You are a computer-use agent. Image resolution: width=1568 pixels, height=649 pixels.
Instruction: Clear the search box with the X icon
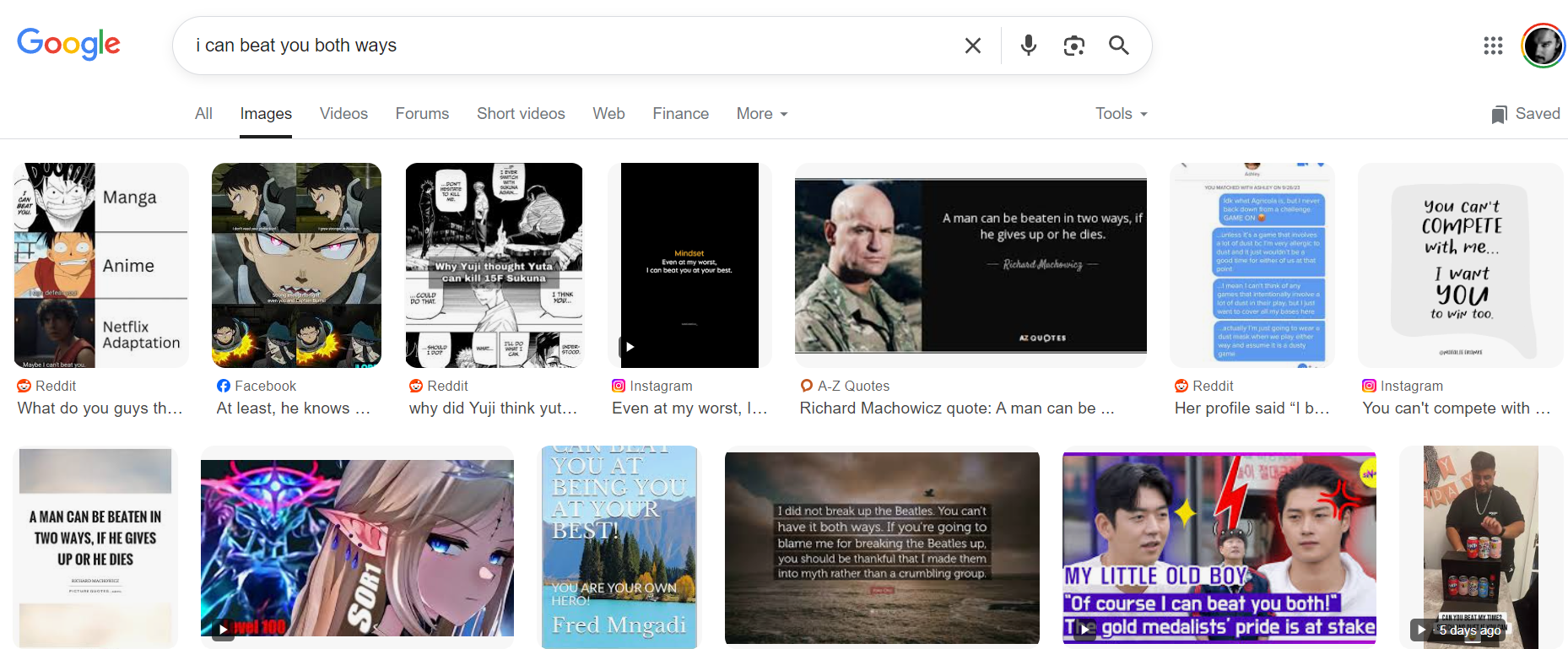[x=972, y=46]
